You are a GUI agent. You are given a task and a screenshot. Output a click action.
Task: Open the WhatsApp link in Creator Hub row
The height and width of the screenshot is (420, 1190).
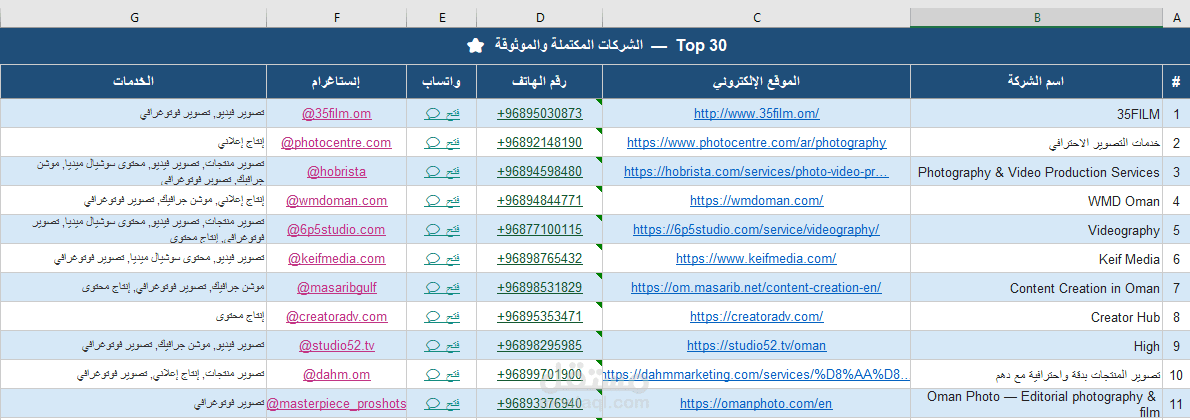coord(442,316)
